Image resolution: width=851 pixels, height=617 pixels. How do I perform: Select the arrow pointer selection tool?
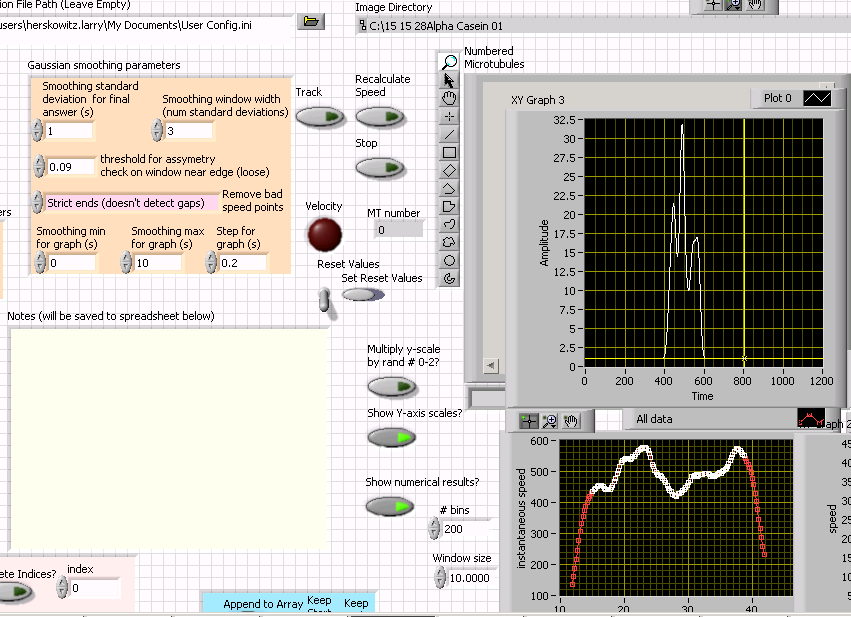[449, 80]
